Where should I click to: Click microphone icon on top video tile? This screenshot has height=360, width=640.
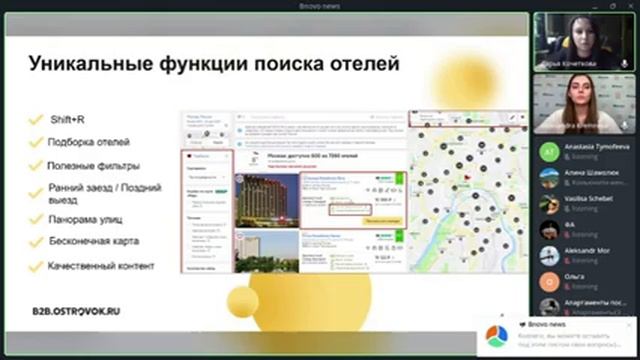pyautogui.click(x=624, y=64)
